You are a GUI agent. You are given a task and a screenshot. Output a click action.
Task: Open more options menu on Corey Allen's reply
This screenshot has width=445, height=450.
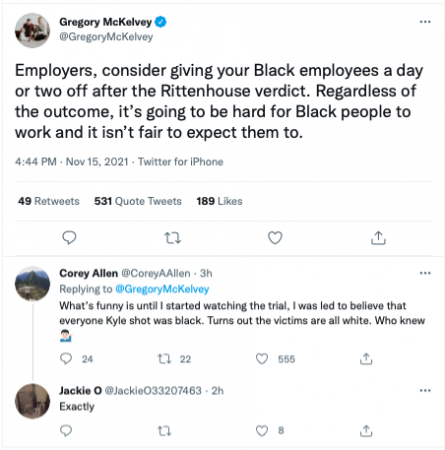coord(425,273)
